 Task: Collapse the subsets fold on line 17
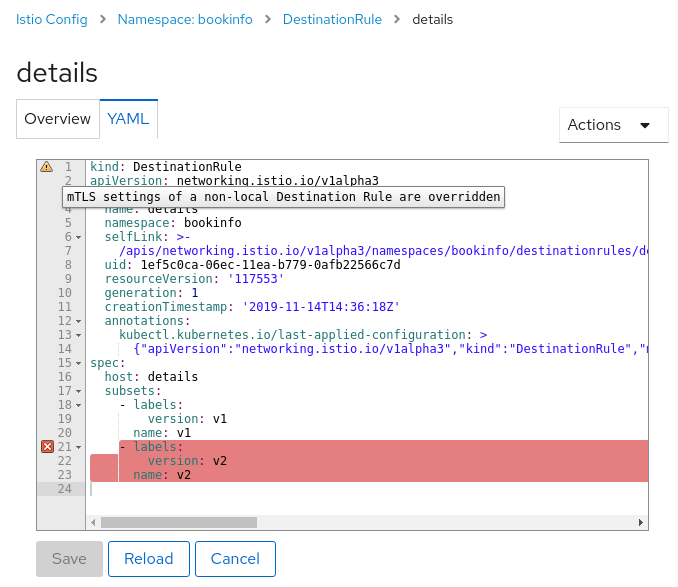[x=78, y=391]
